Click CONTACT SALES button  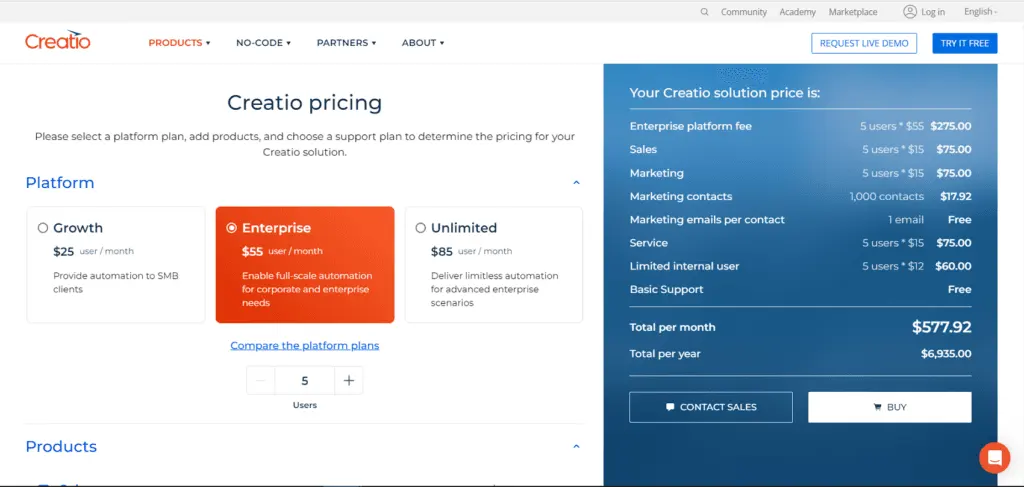(711, 407)
